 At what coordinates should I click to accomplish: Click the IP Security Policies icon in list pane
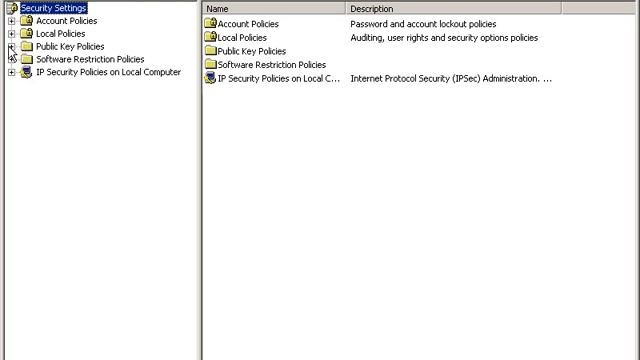pyautogui.click(x=211, y=78)
